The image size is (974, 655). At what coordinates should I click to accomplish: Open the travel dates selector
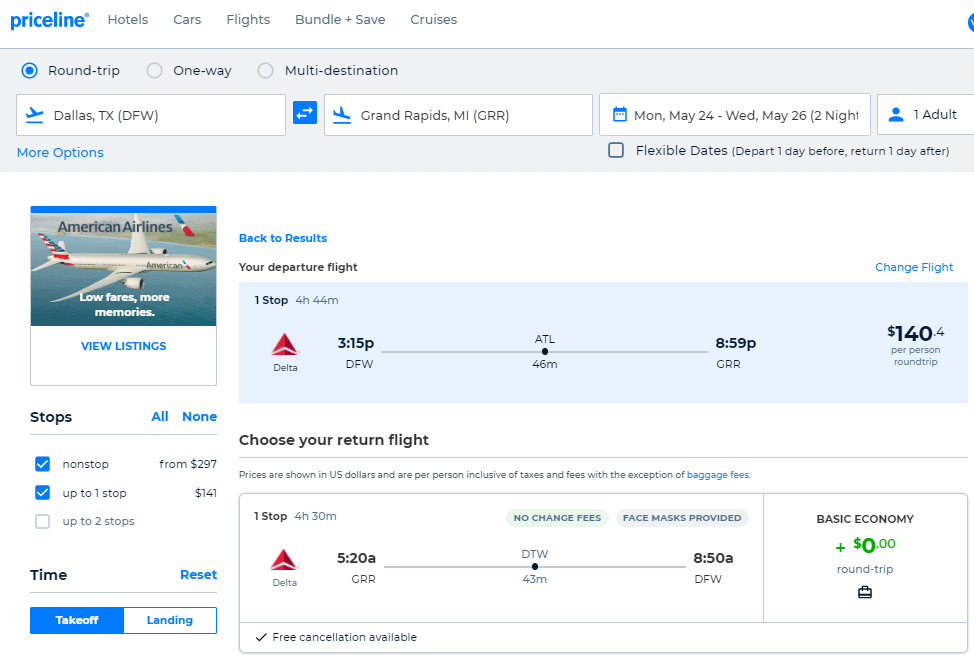click(735, 114)
